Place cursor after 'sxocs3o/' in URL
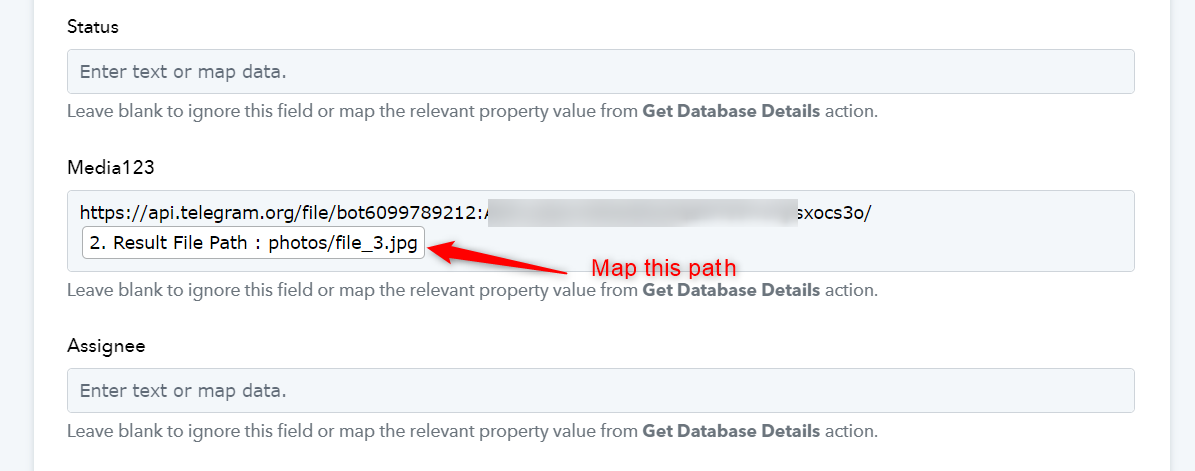This screenshot has height=471, width=1195. tap(873, 213)
